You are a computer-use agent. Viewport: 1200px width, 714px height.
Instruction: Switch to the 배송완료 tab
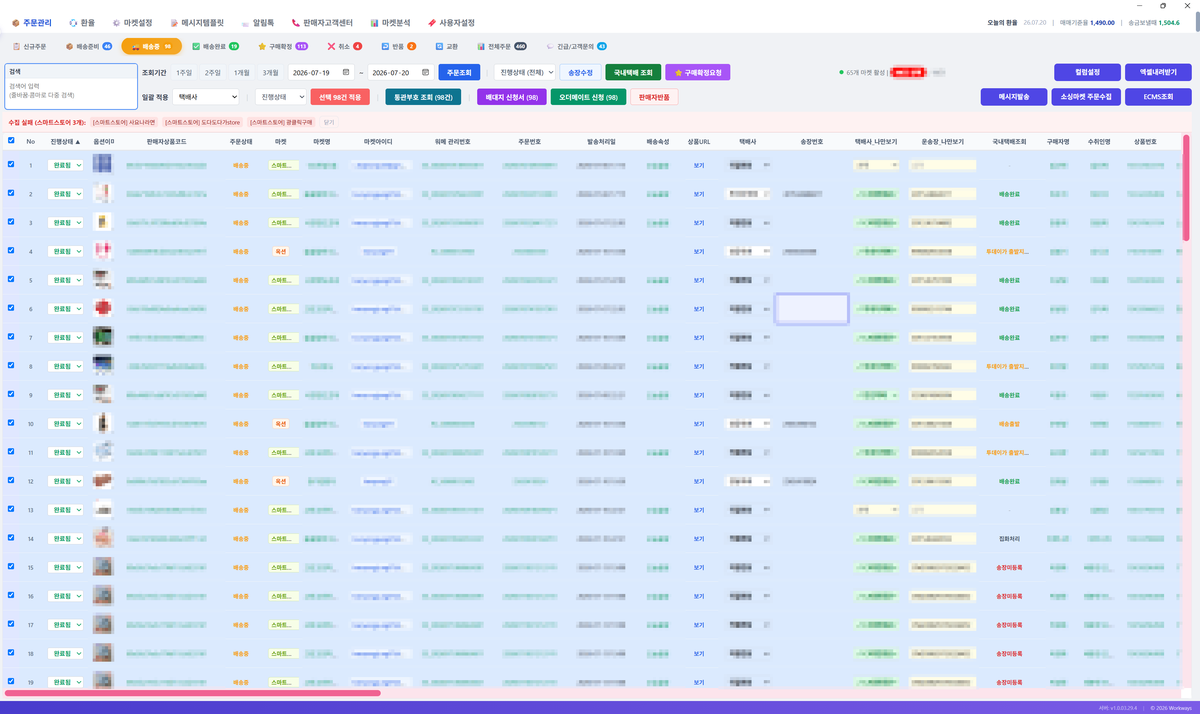pos(215,46)
